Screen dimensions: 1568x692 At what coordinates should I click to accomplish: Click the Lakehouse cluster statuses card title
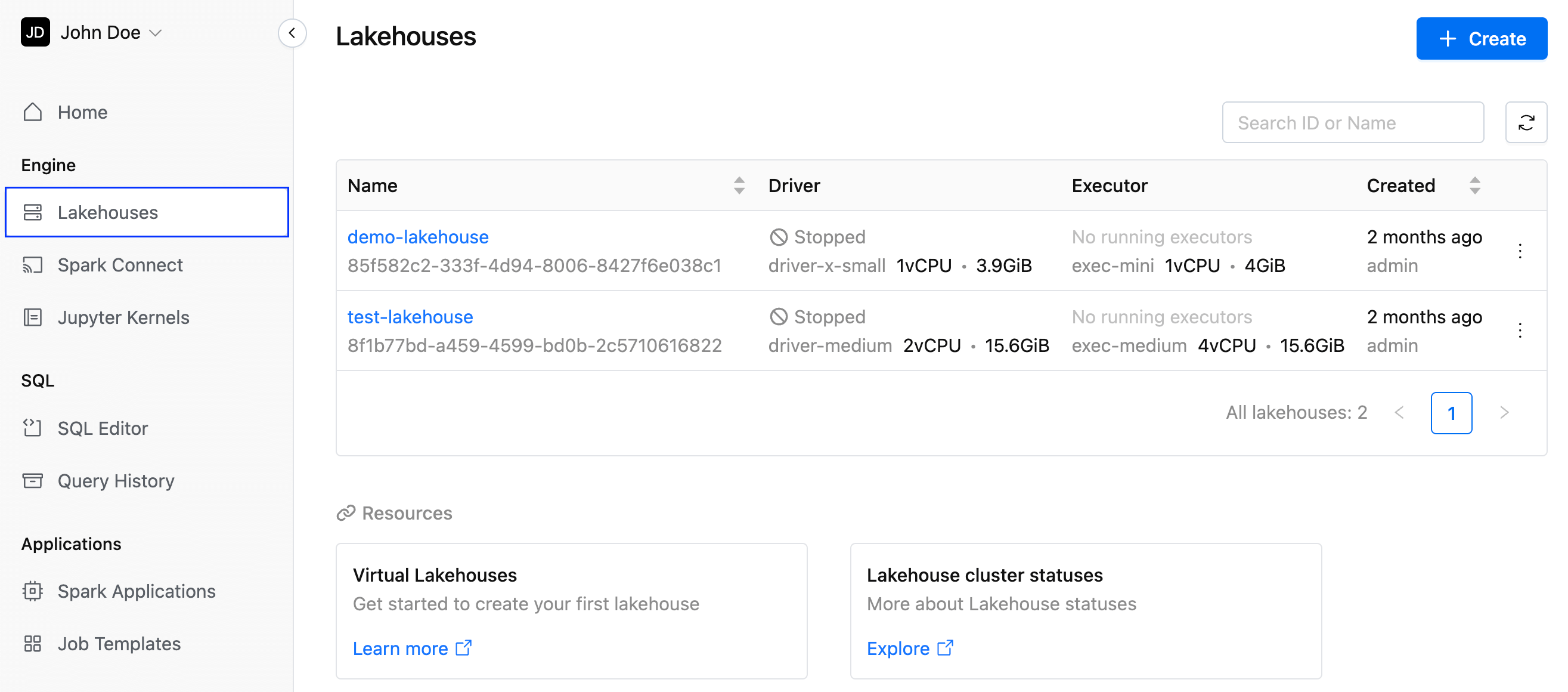tap(984, 574)
